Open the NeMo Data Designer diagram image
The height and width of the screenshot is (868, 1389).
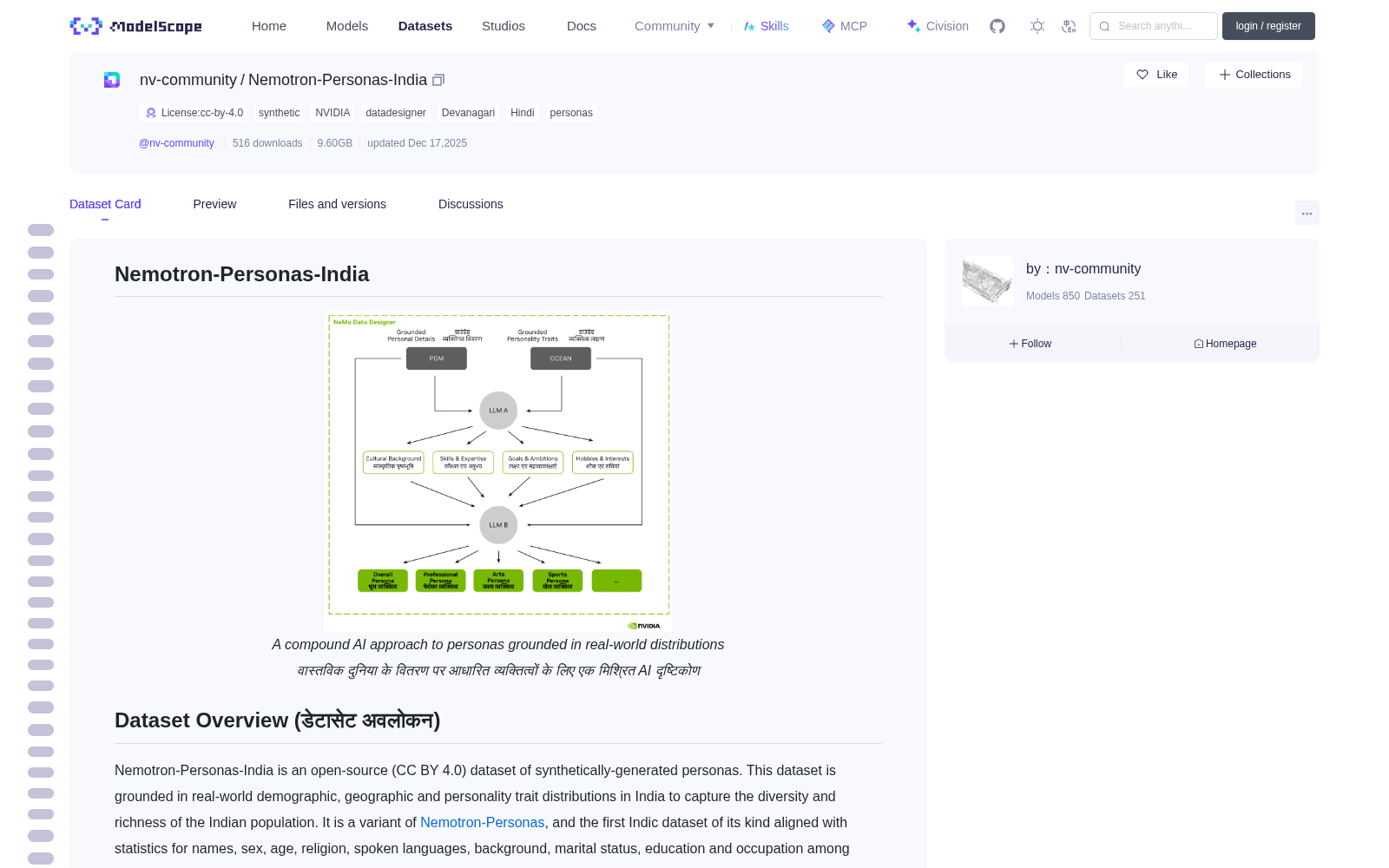pyautogui.click(x=498, y=471)
